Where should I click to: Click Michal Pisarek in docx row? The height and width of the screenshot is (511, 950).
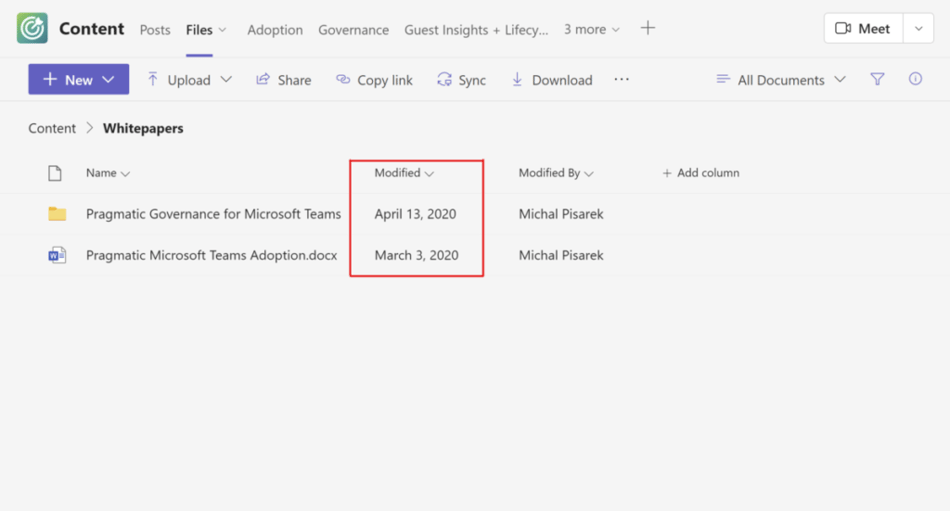[561, 255]
